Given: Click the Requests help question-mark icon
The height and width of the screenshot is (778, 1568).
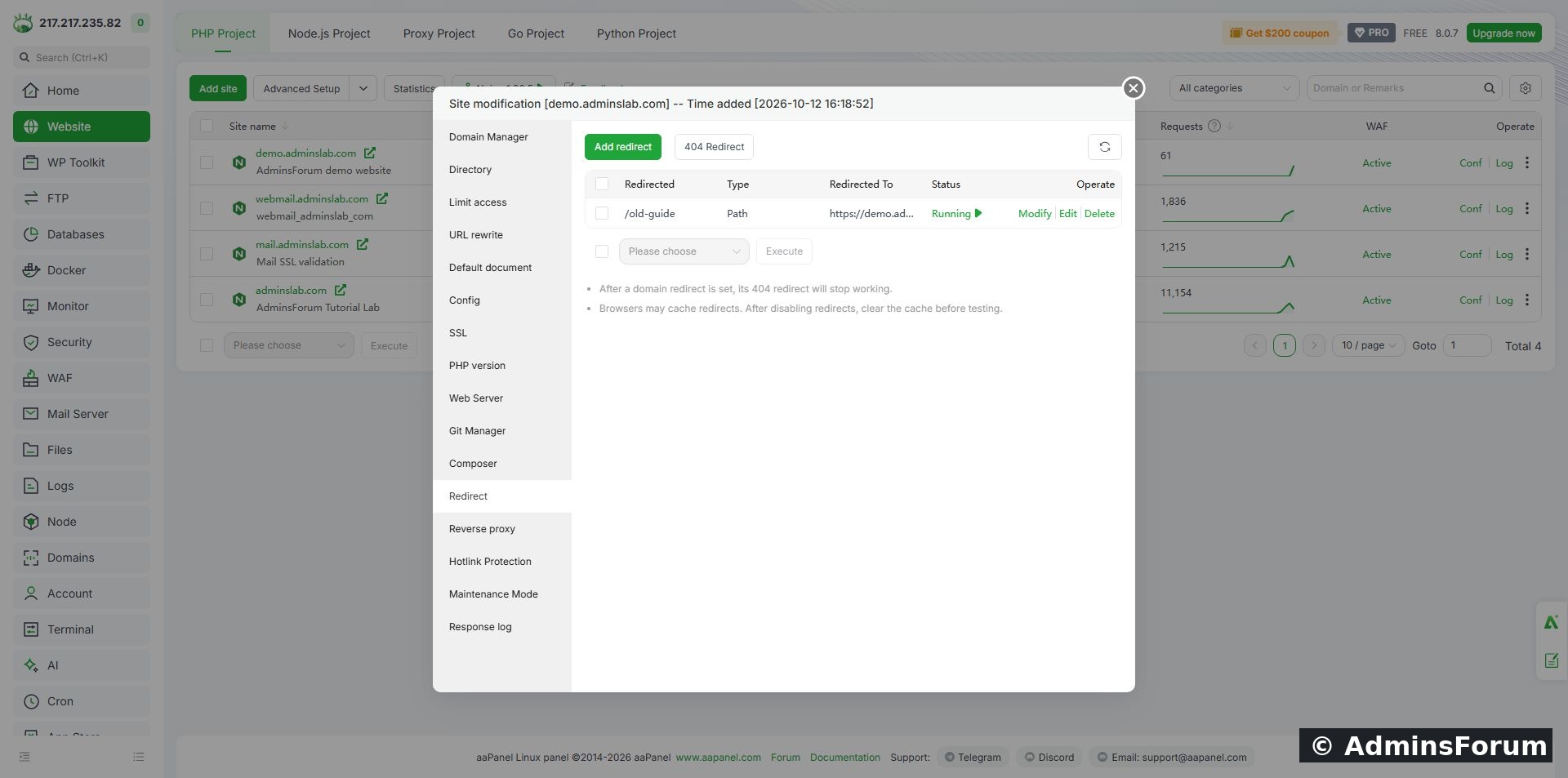Looking at the screenshot, I should 1214,126.
